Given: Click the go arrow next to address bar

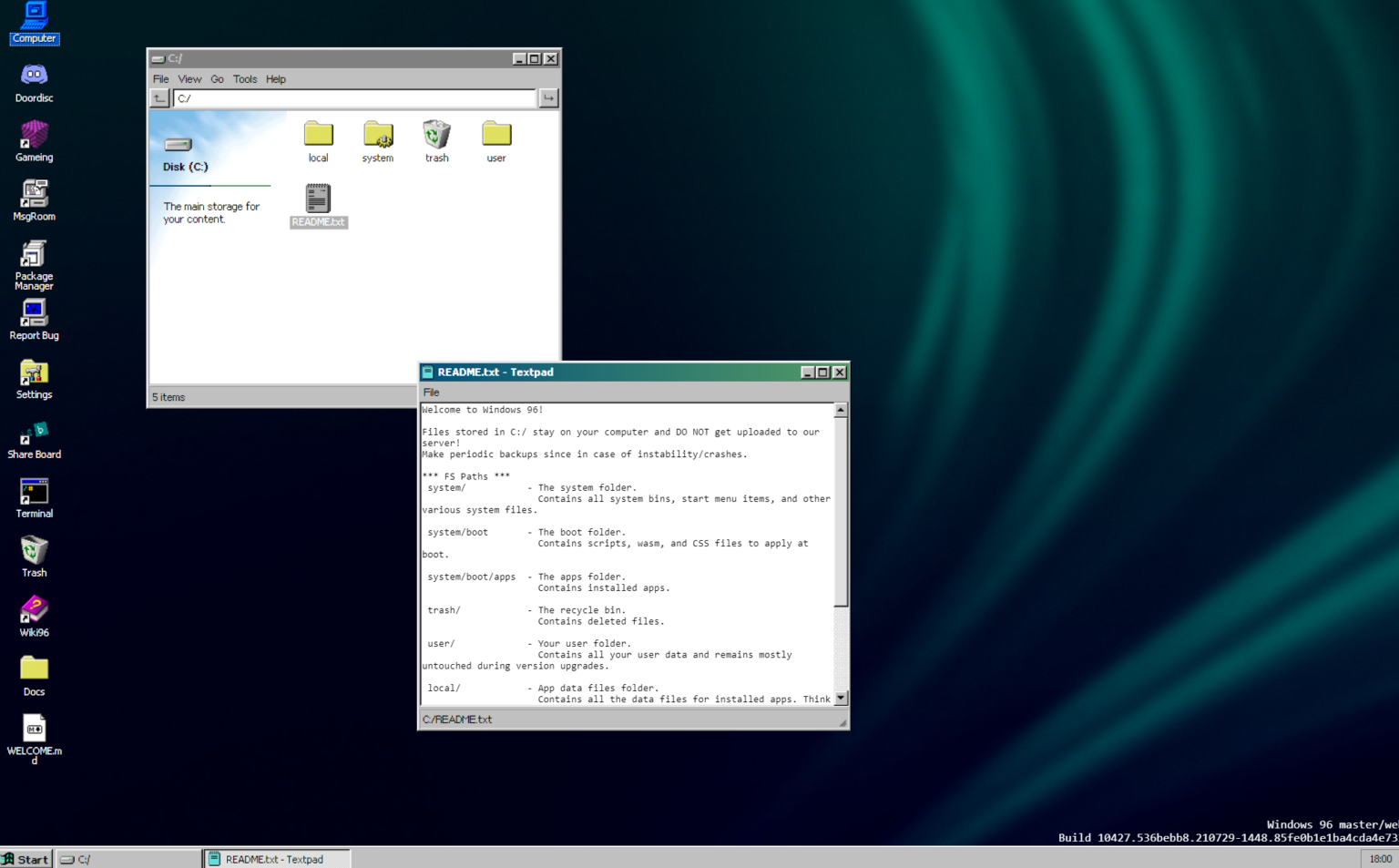Looking at the screenshot, I should click(x=548, y=98).
